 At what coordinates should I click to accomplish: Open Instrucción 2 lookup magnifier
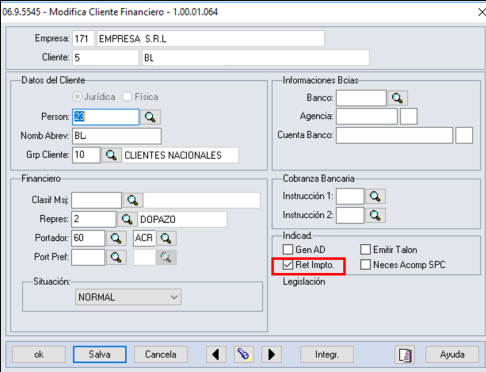coord(375,215)
